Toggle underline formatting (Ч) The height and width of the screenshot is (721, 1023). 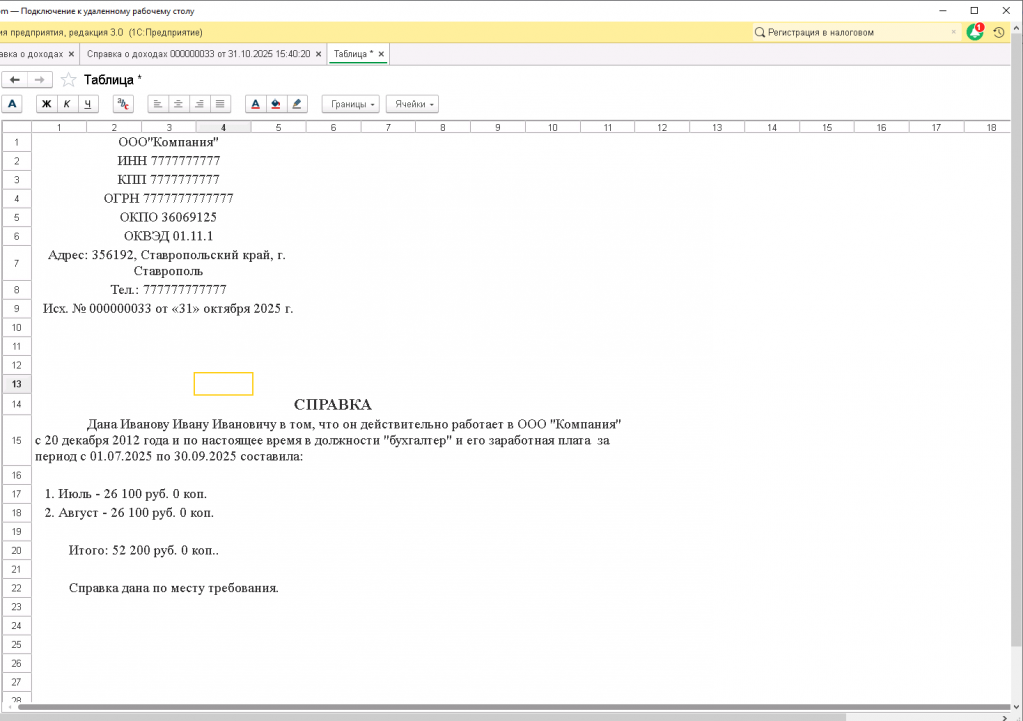click(x=87, y=104)
